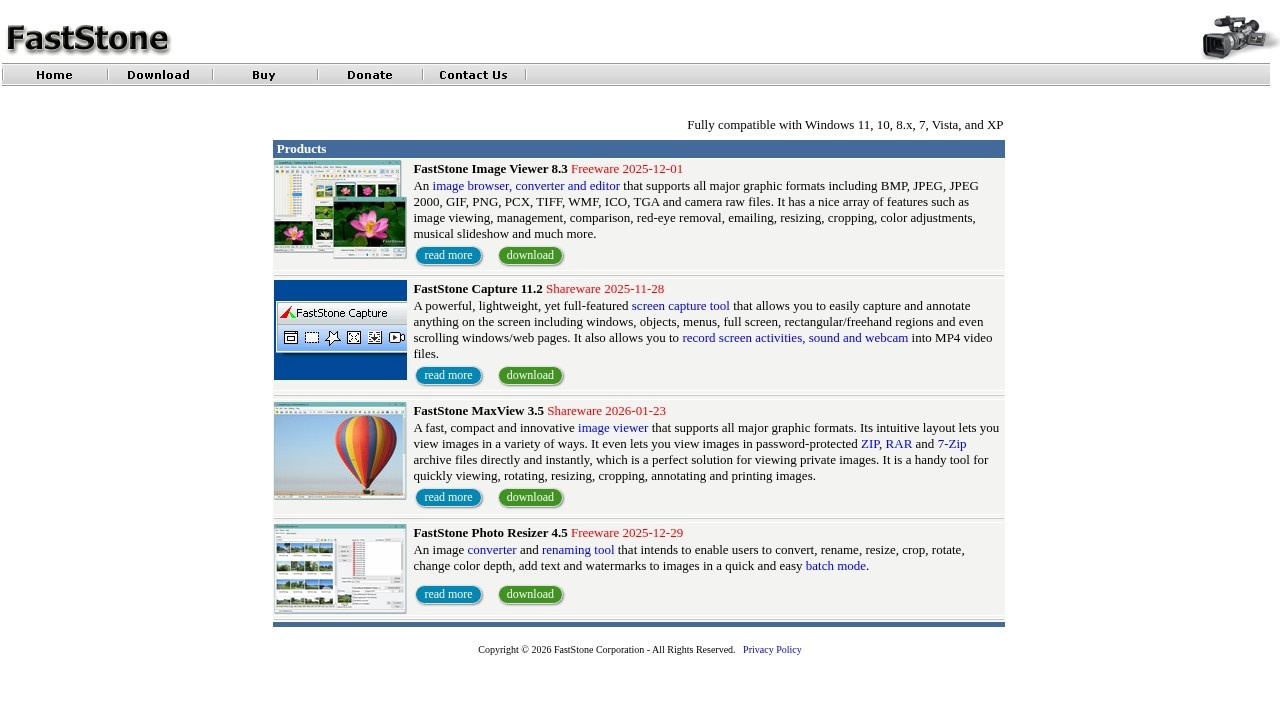Open the Donate page
1280x720 pixels.
click(x=369, y=74)
